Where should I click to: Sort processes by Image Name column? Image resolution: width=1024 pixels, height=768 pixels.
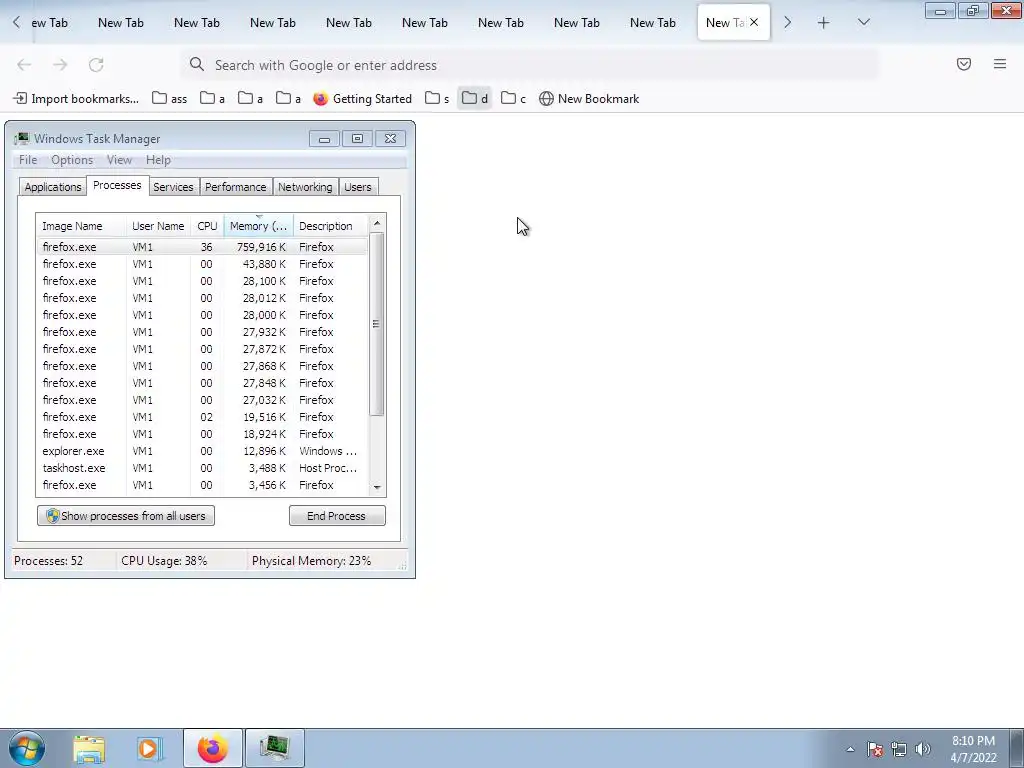pos(81,226)
